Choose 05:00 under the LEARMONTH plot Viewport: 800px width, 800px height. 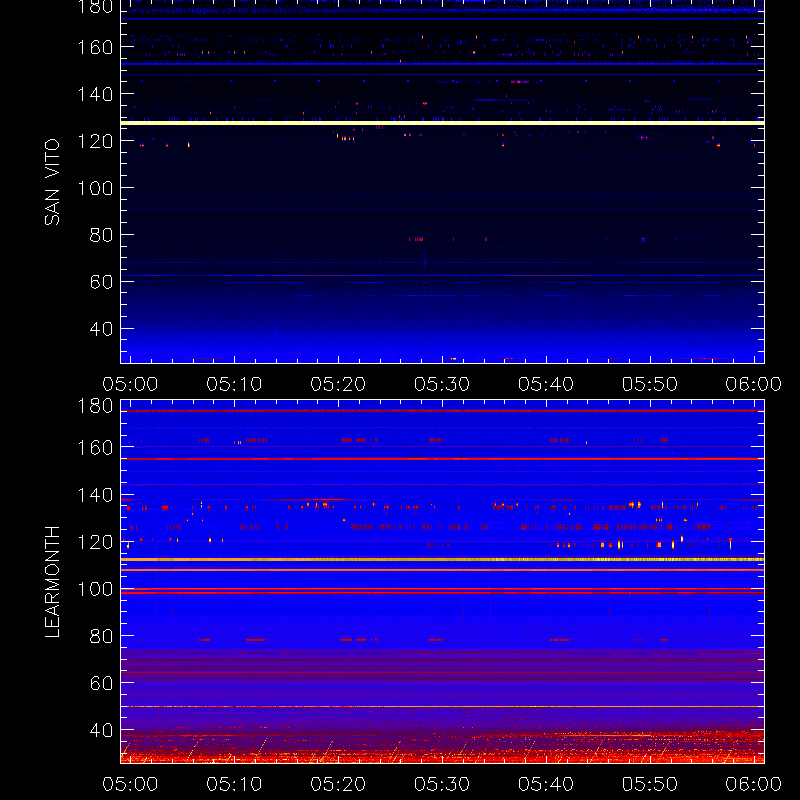[130, 784]
